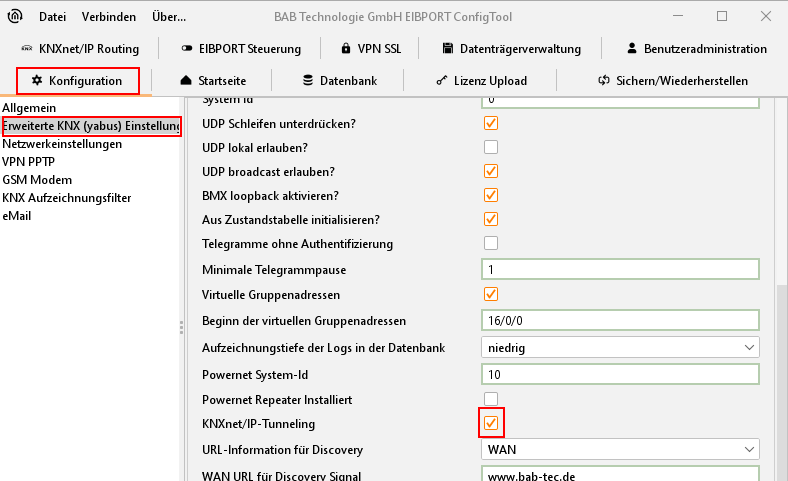The height and width of the screenshot is (481, 788).
Task: Click the Sichern/Wiederherstellen sync icon
Action: [x=603, y=80]
